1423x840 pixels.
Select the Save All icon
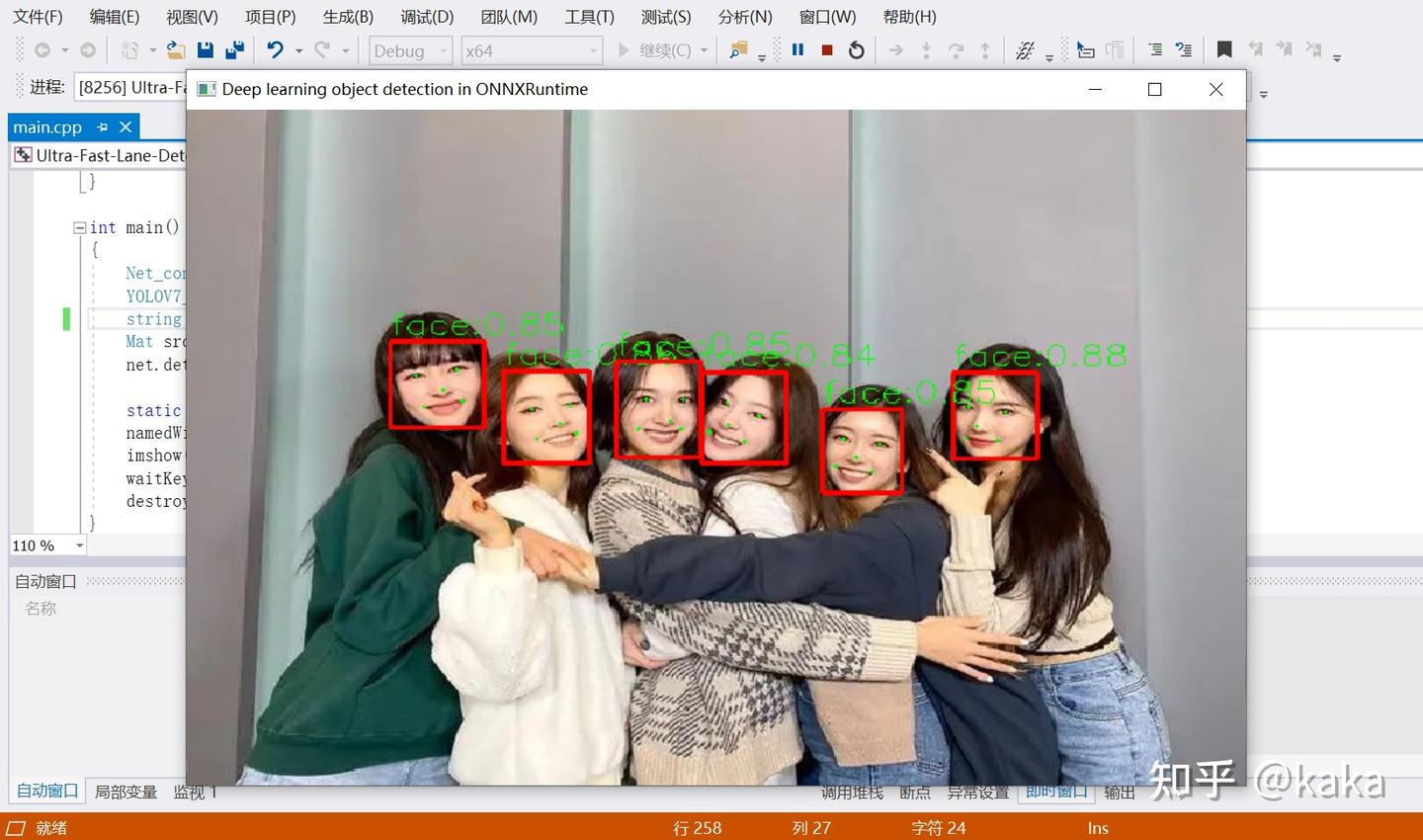point(234,50)
